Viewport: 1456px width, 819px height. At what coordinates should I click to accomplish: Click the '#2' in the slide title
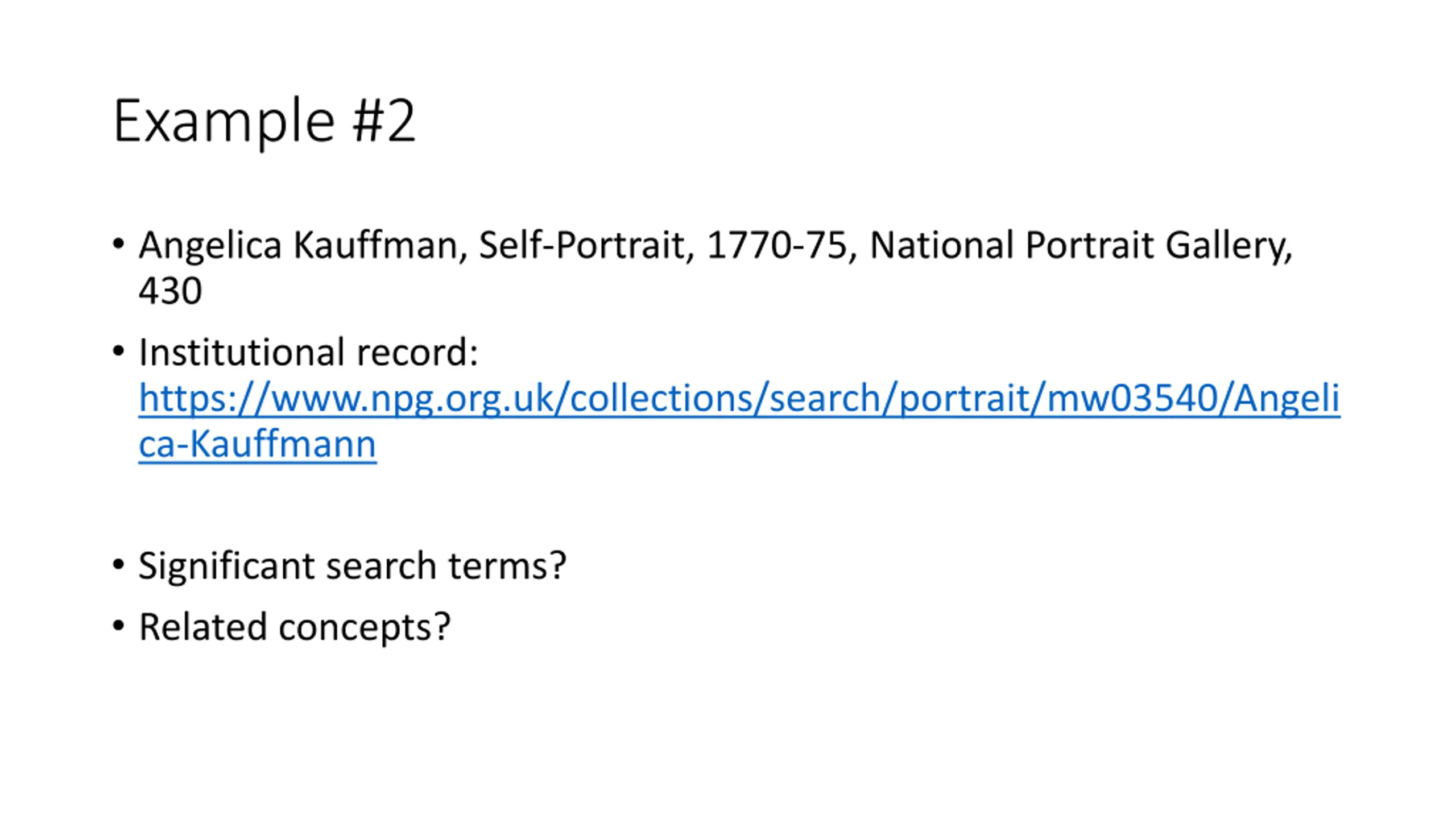384,121
